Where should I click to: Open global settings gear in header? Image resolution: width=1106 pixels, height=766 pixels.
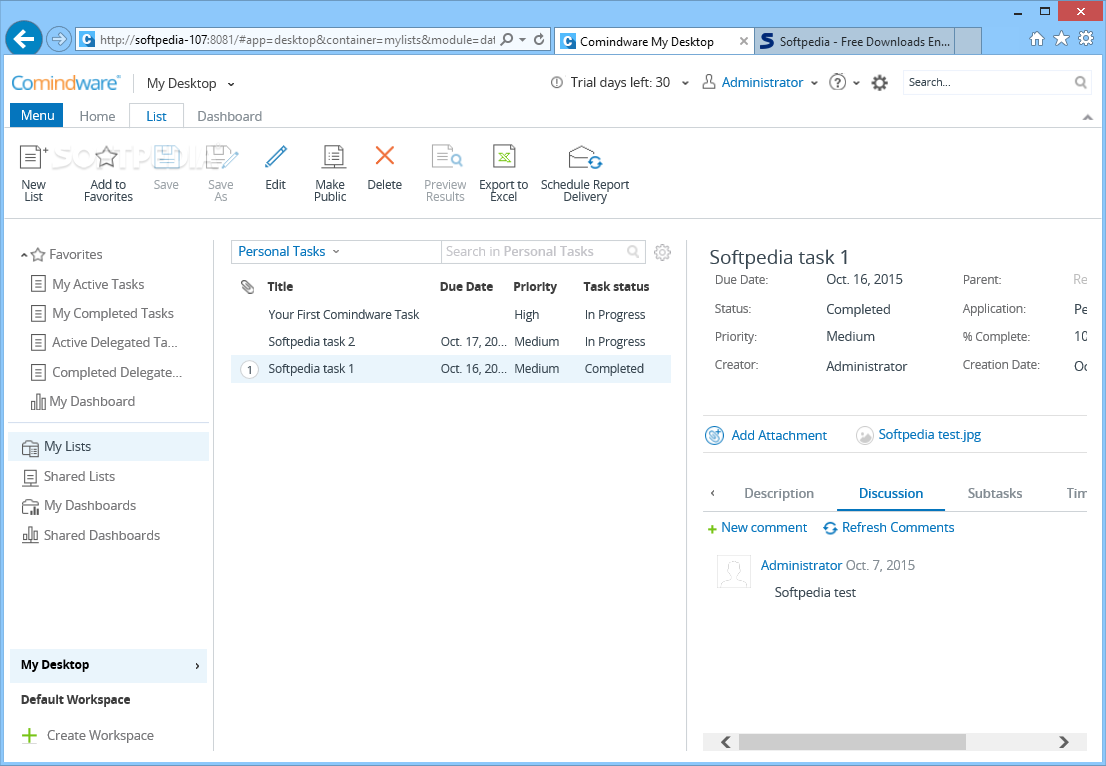[x=880, y=83]
